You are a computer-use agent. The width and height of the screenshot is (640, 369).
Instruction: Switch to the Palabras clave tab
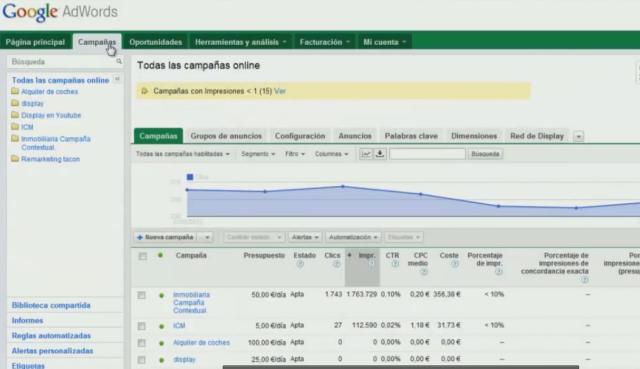(x=411, y=136)
